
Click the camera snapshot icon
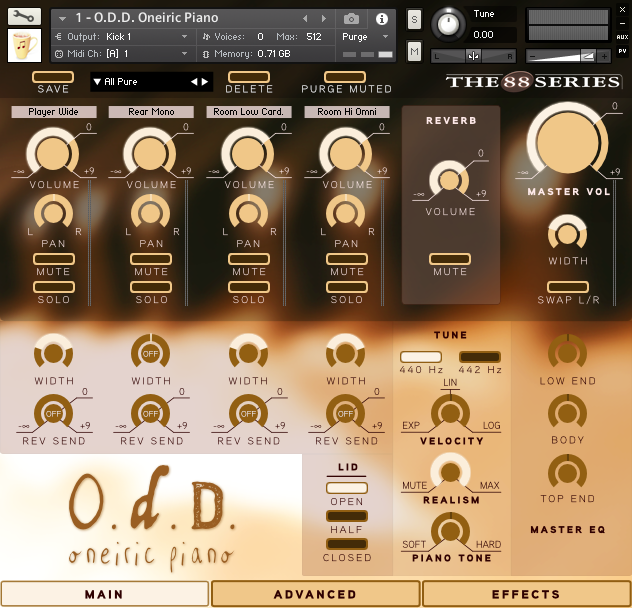(351, 18)
